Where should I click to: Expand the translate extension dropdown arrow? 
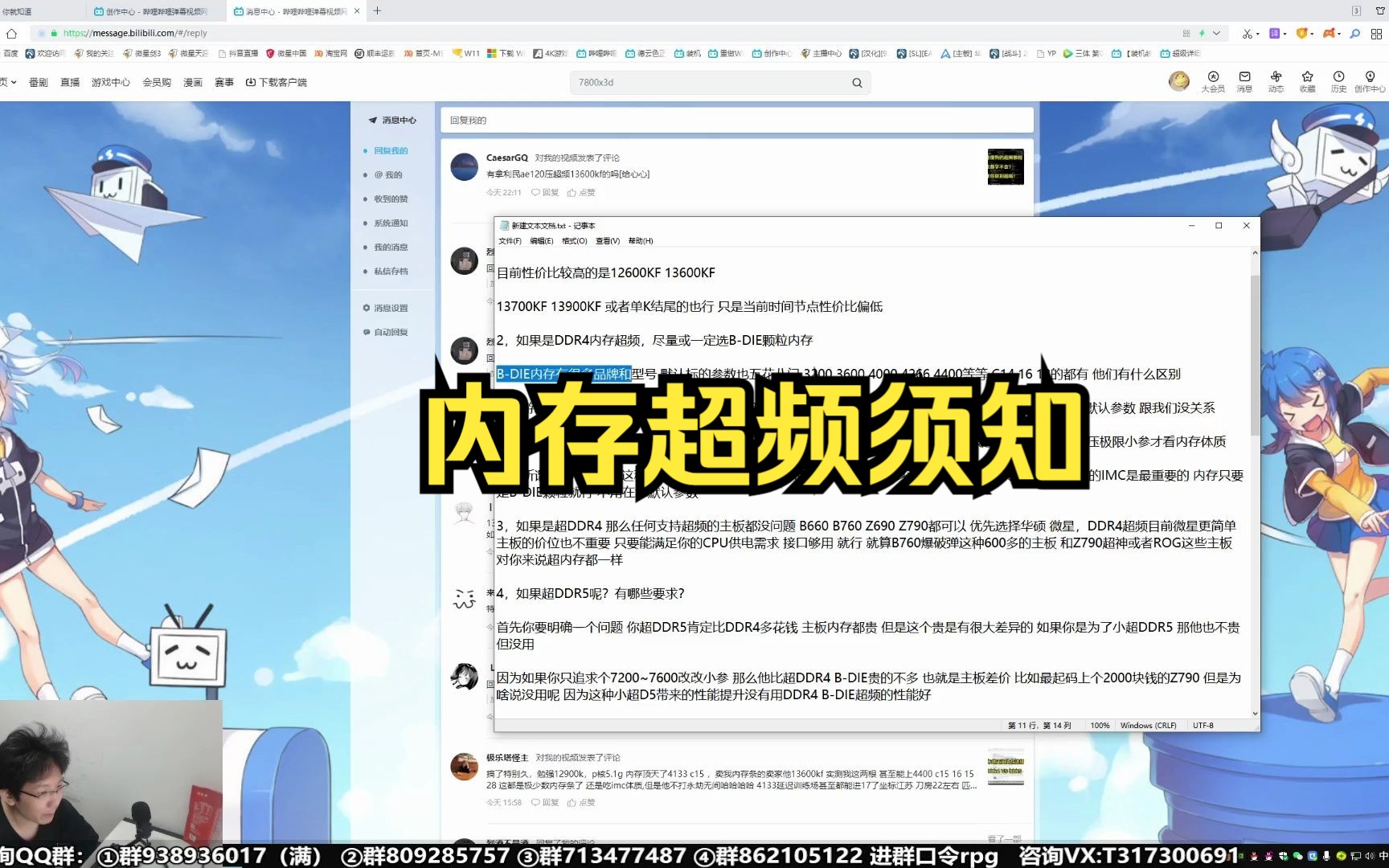(1285, 34)
